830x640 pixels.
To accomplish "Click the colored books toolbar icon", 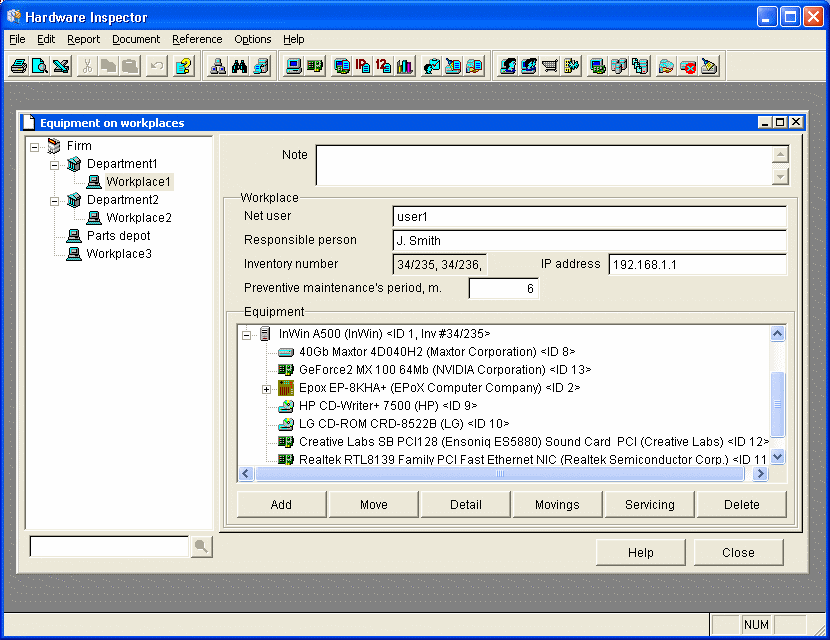I will click(x=405, y=66).
